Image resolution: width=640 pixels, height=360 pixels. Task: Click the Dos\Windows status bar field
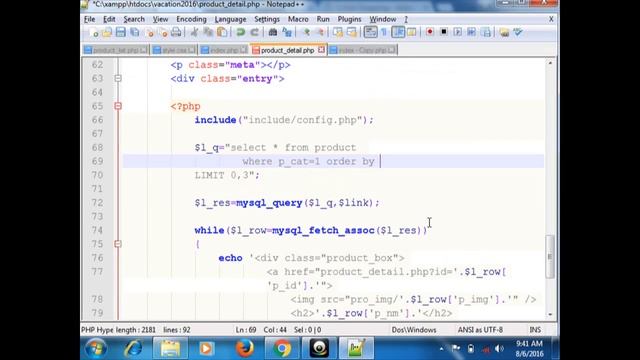414,330
